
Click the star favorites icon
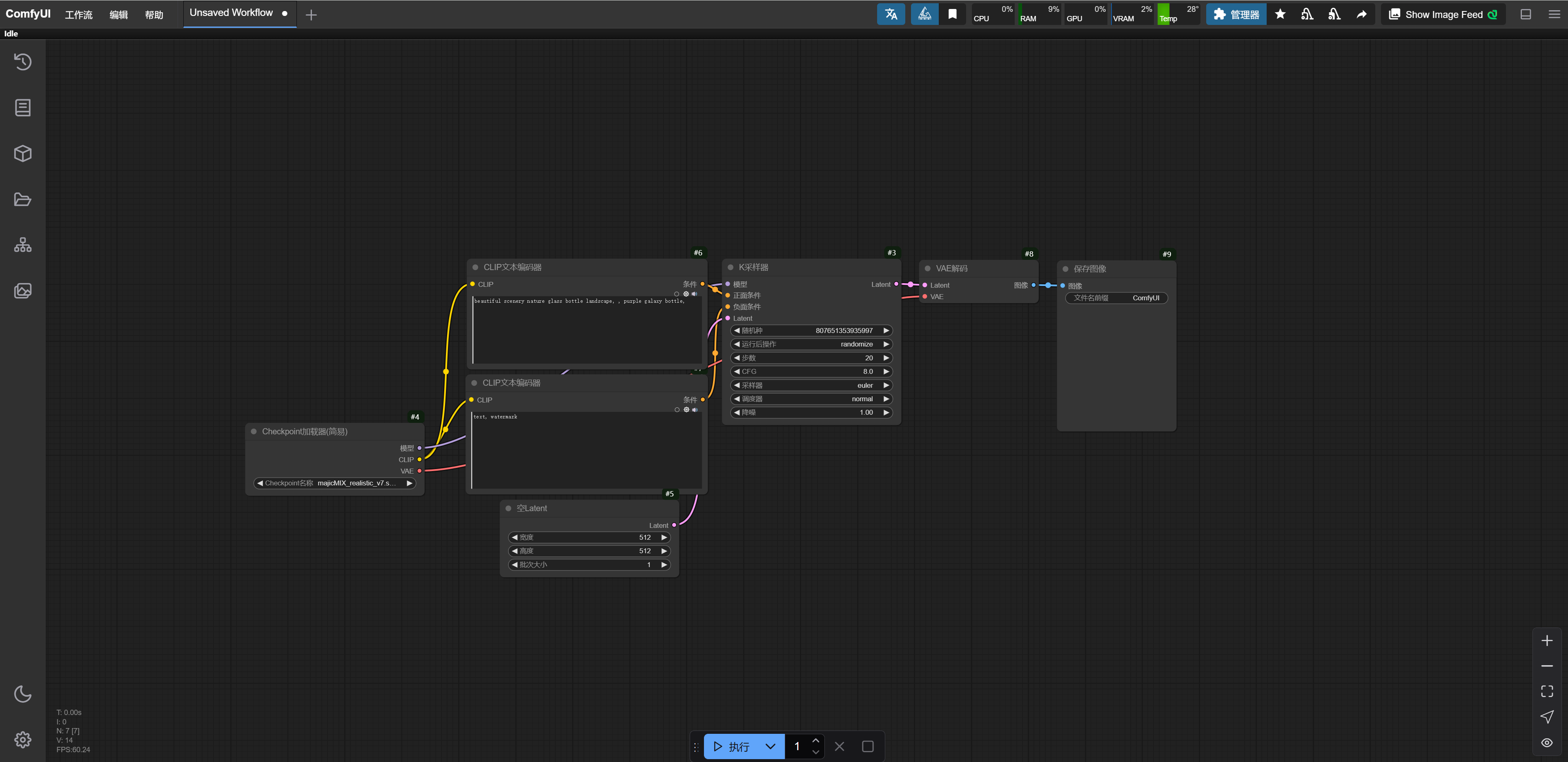(x=1280, y=14)
